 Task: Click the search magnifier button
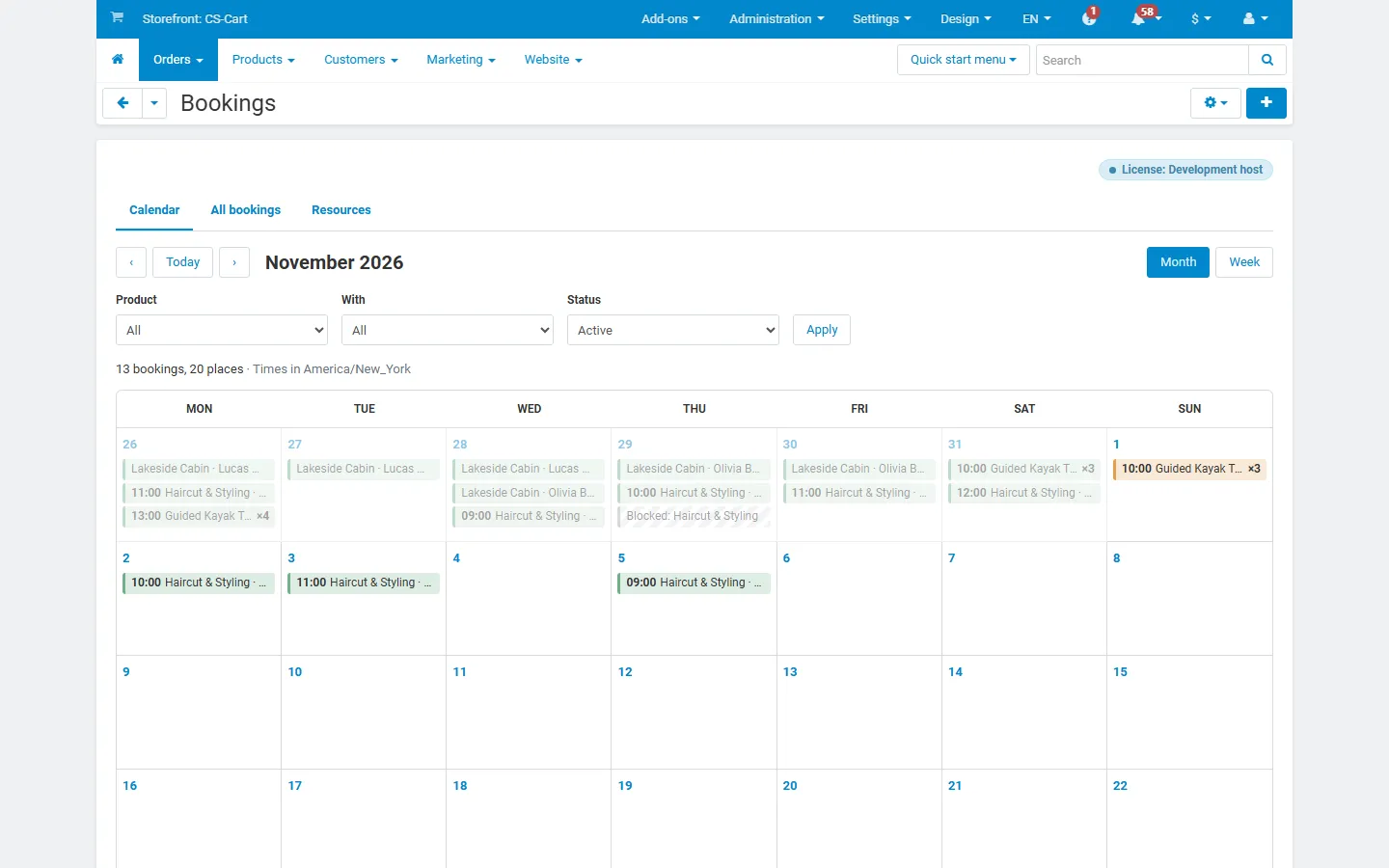click(x=1267, y=60)
